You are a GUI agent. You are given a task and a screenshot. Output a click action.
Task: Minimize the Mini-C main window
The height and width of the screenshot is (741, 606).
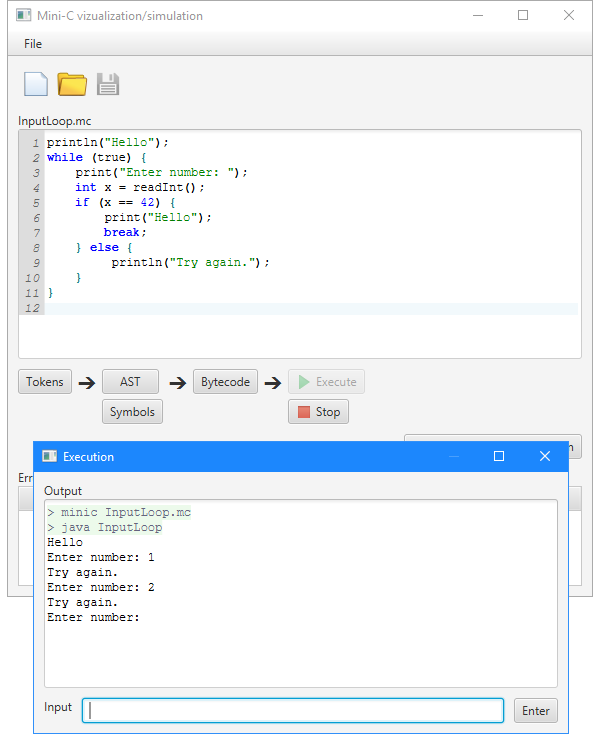point(478,16)
